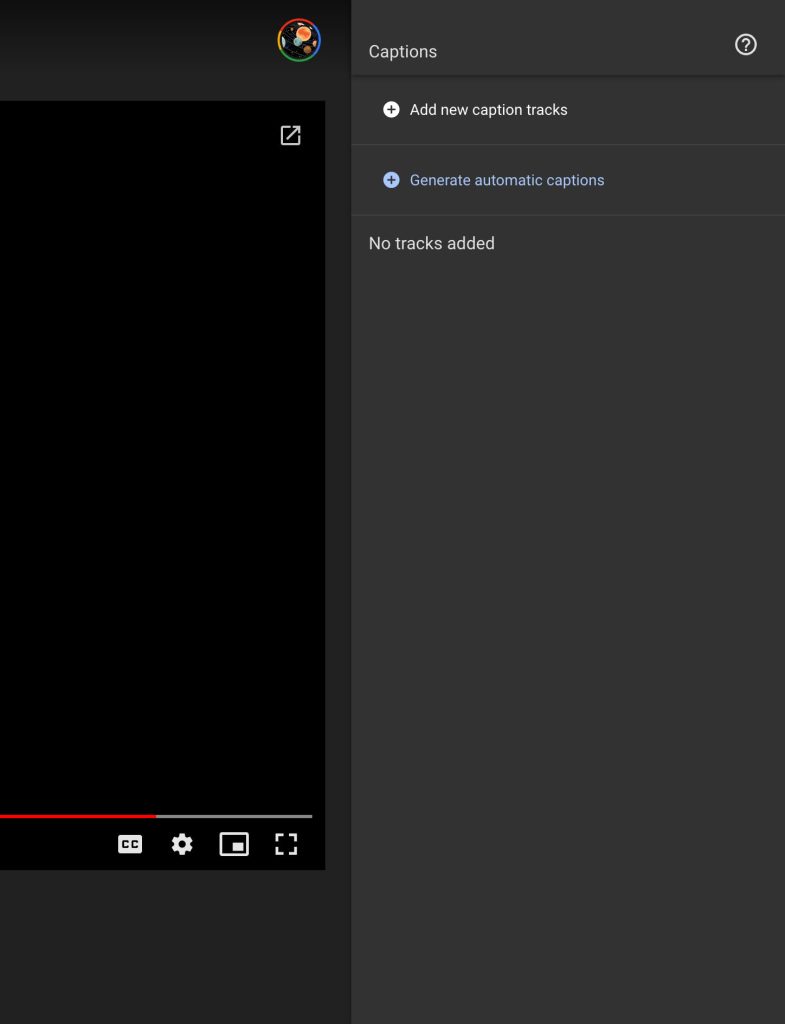This screenshot has width=785, height=1024.
Task: Click plus icon beside Add new caption tracks
Action: pyautogui.click(x=391, y=110)
